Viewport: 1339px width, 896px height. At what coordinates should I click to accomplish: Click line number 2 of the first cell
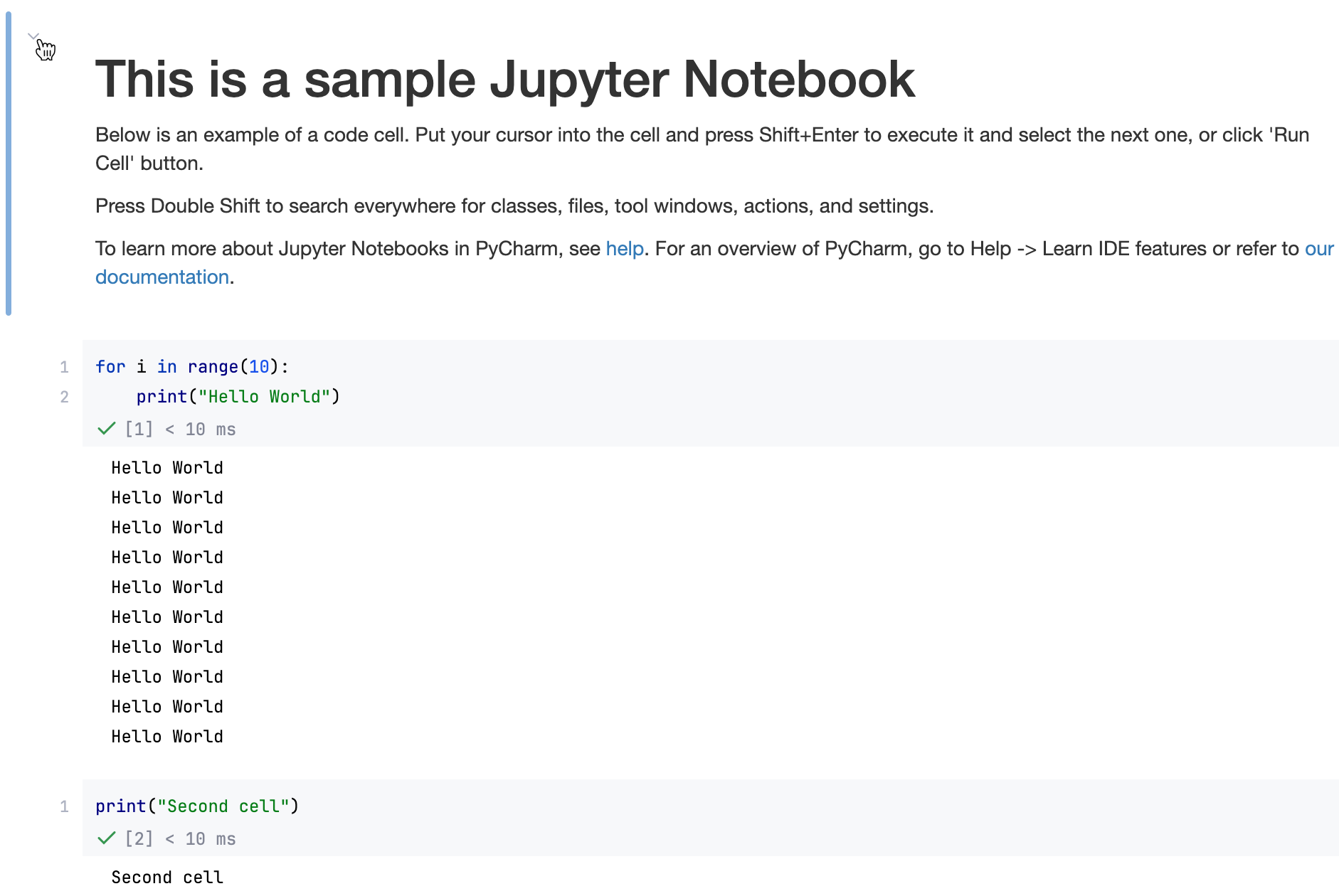[x=65, y=396]
